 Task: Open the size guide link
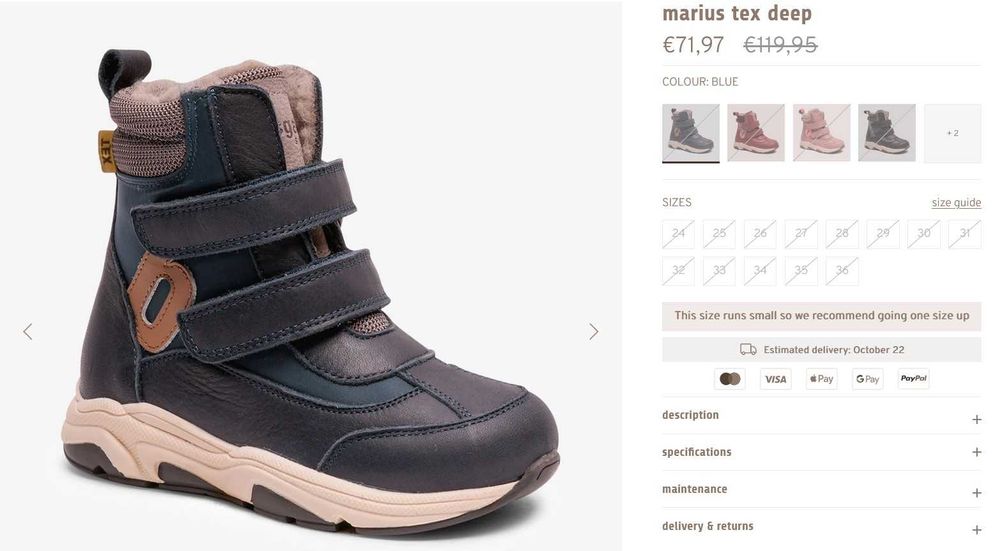click(956, 203)
